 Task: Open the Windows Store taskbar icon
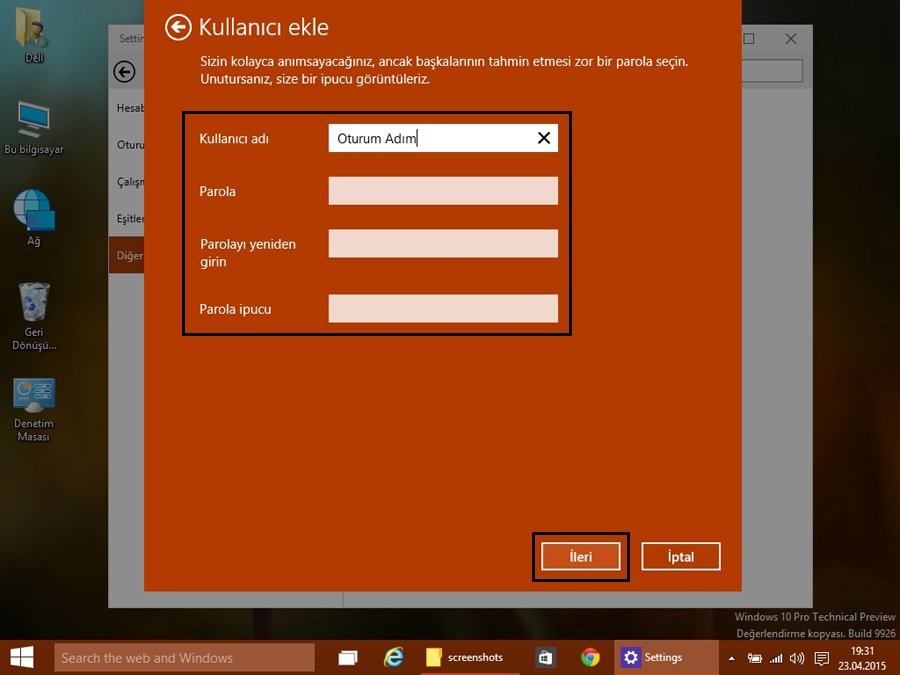(x=544, y=657)
